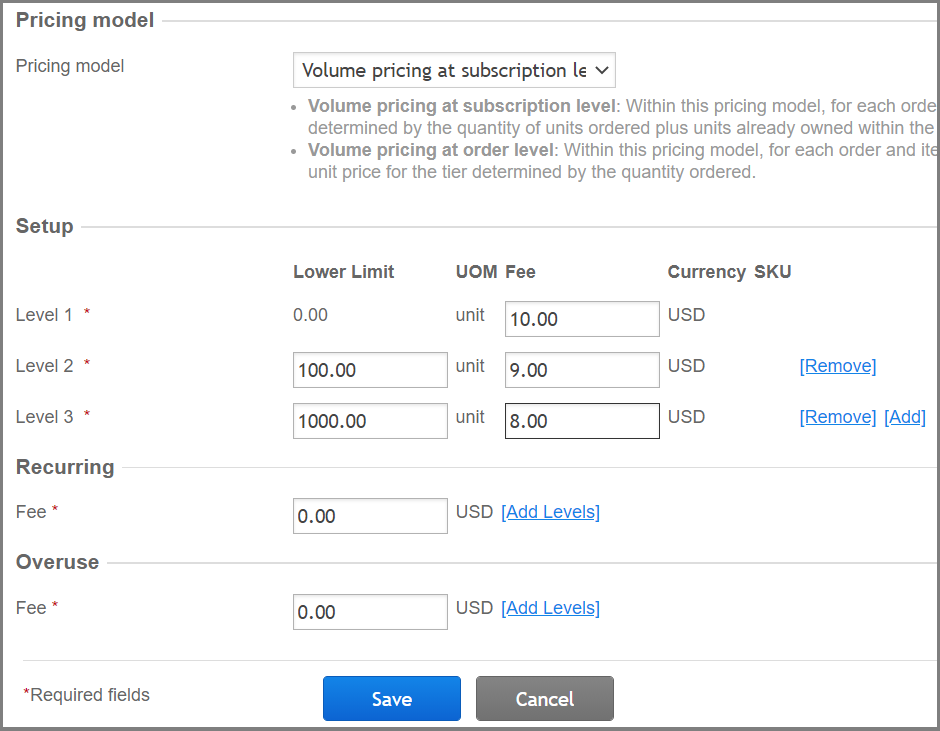Click into the Level 3 Fee field

pyautogui.click(x=582, y=420)
